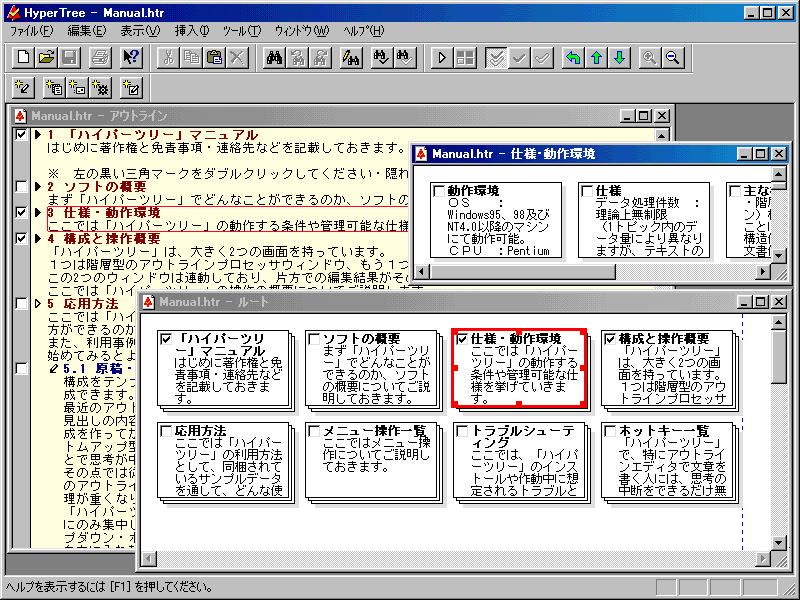Open the ツール(T) menu
This screenshot has height=600, width=800.
pyautogui.click(x=242, y=31)
